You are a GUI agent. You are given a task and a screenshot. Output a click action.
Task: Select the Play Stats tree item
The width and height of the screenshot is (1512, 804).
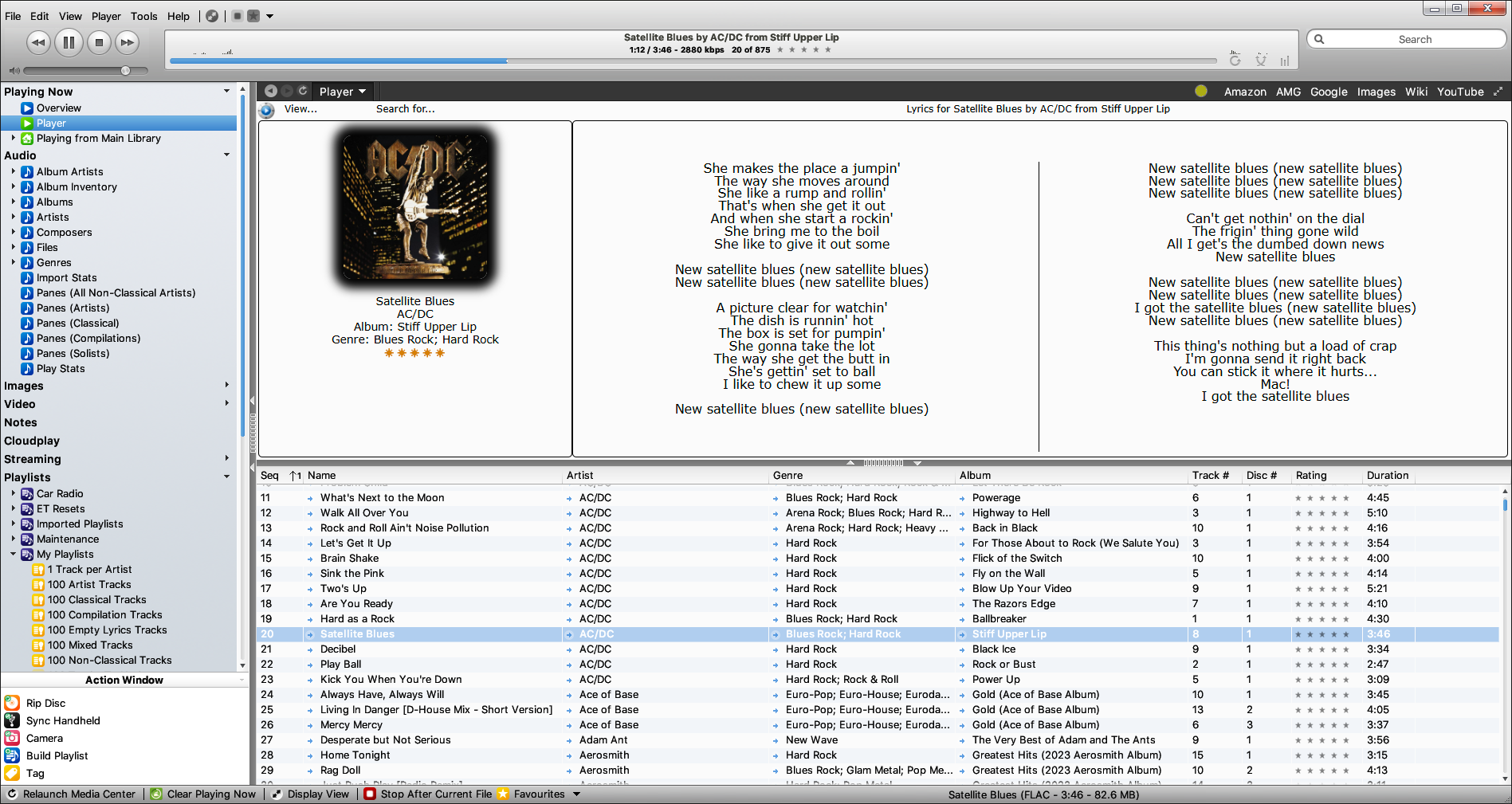pyautogui.click(x=61, y=368)
